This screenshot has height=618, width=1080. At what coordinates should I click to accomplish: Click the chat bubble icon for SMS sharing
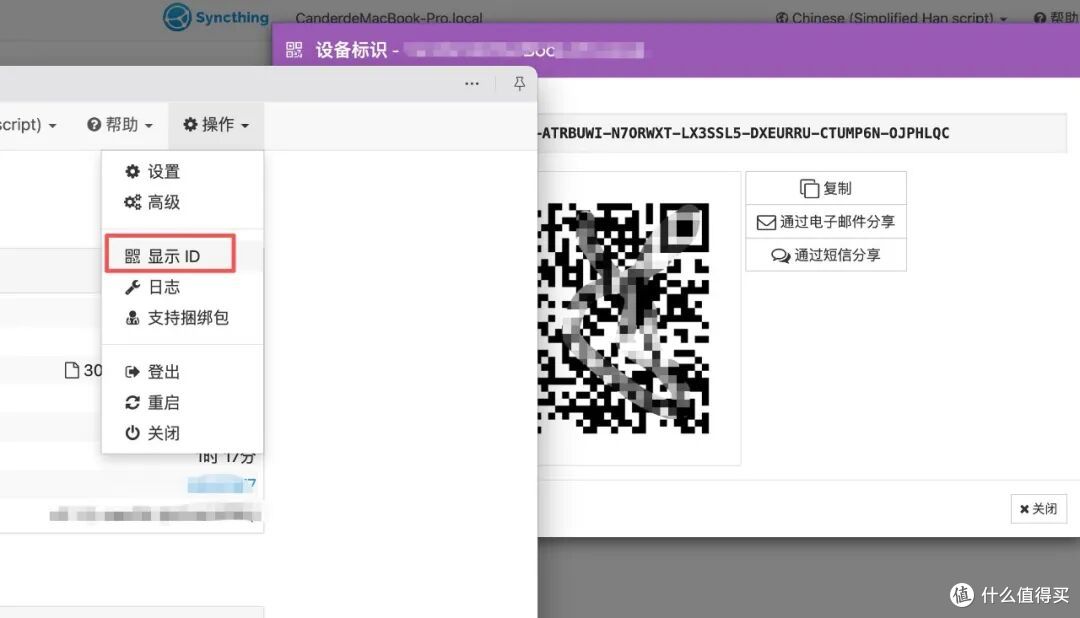[780, 256]
